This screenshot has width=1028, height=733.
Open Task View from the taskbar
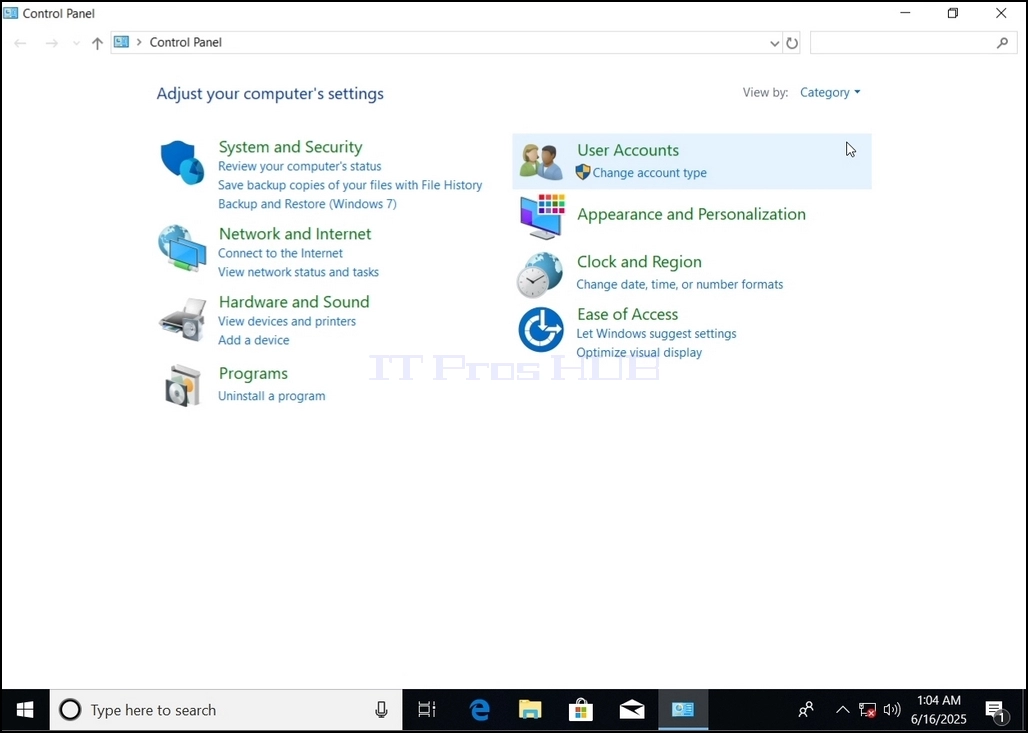coord(427,709)
